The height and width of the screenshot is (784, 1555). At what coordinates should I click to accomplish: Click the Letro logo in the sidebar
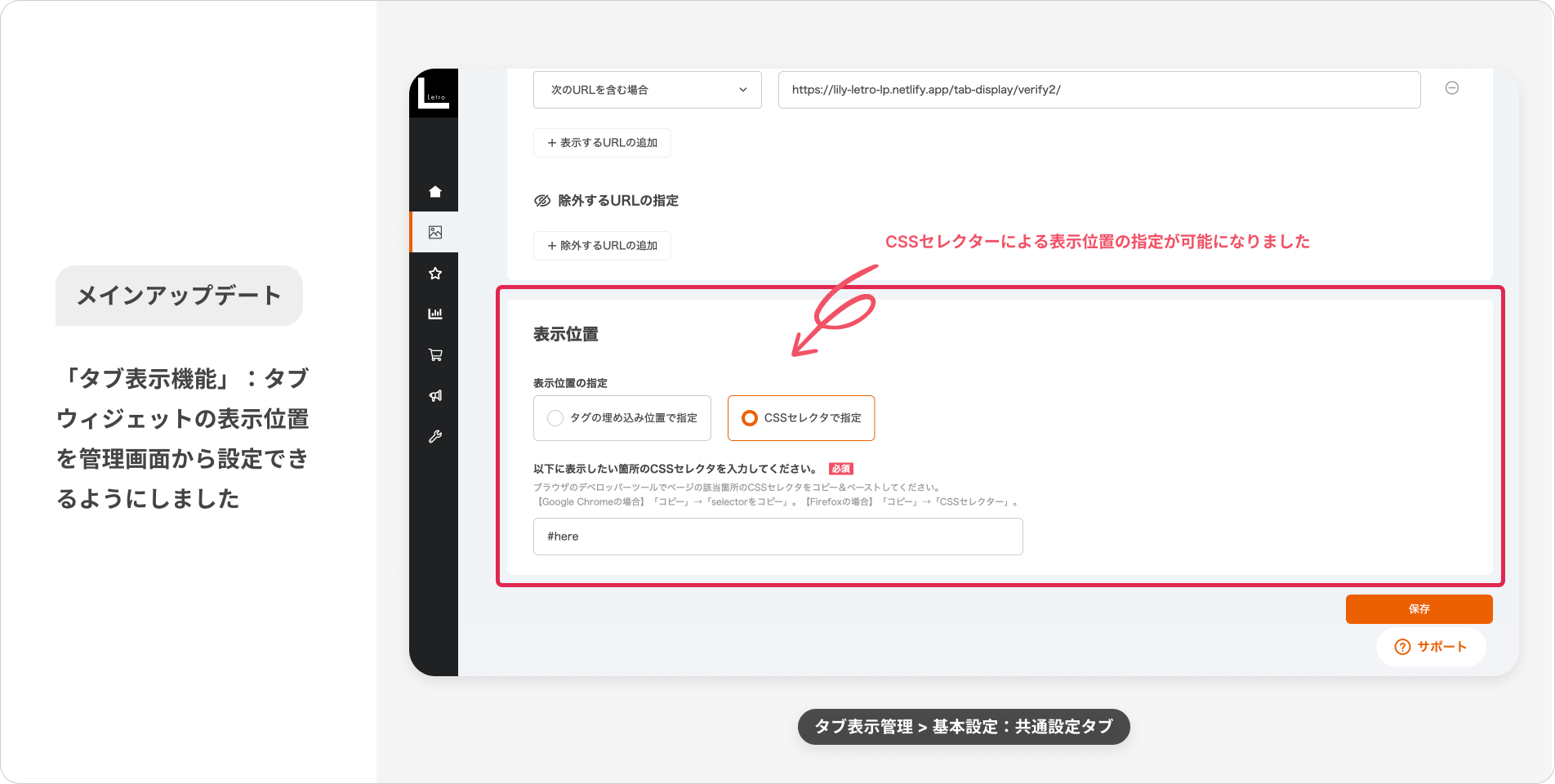pyautogui.click(x=433, y=93)
